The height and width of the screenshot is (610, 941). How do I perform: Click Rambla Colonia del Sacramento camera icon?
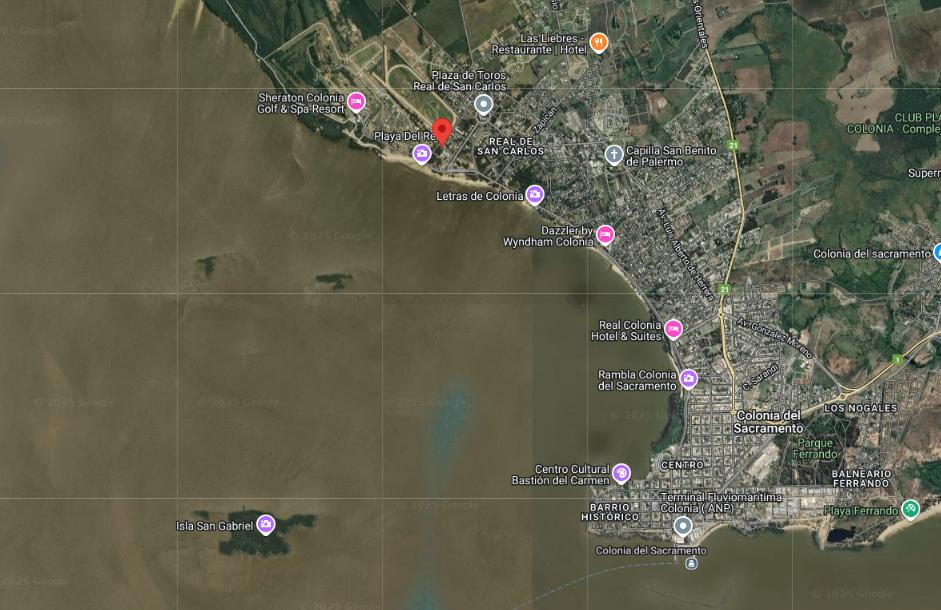(688, 378)
